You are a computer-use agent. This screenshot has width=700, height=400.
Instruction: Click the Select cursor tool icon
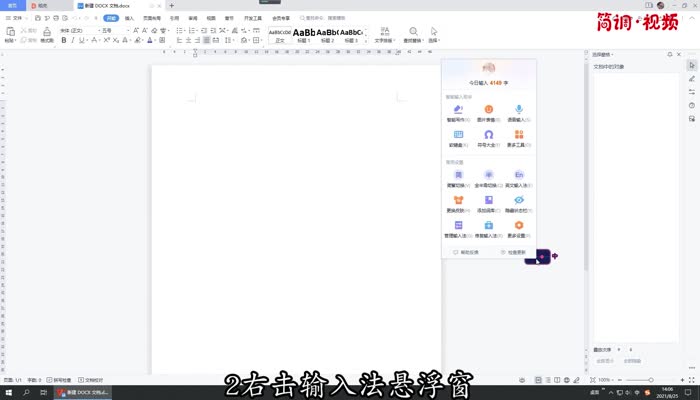pos(434,31)
